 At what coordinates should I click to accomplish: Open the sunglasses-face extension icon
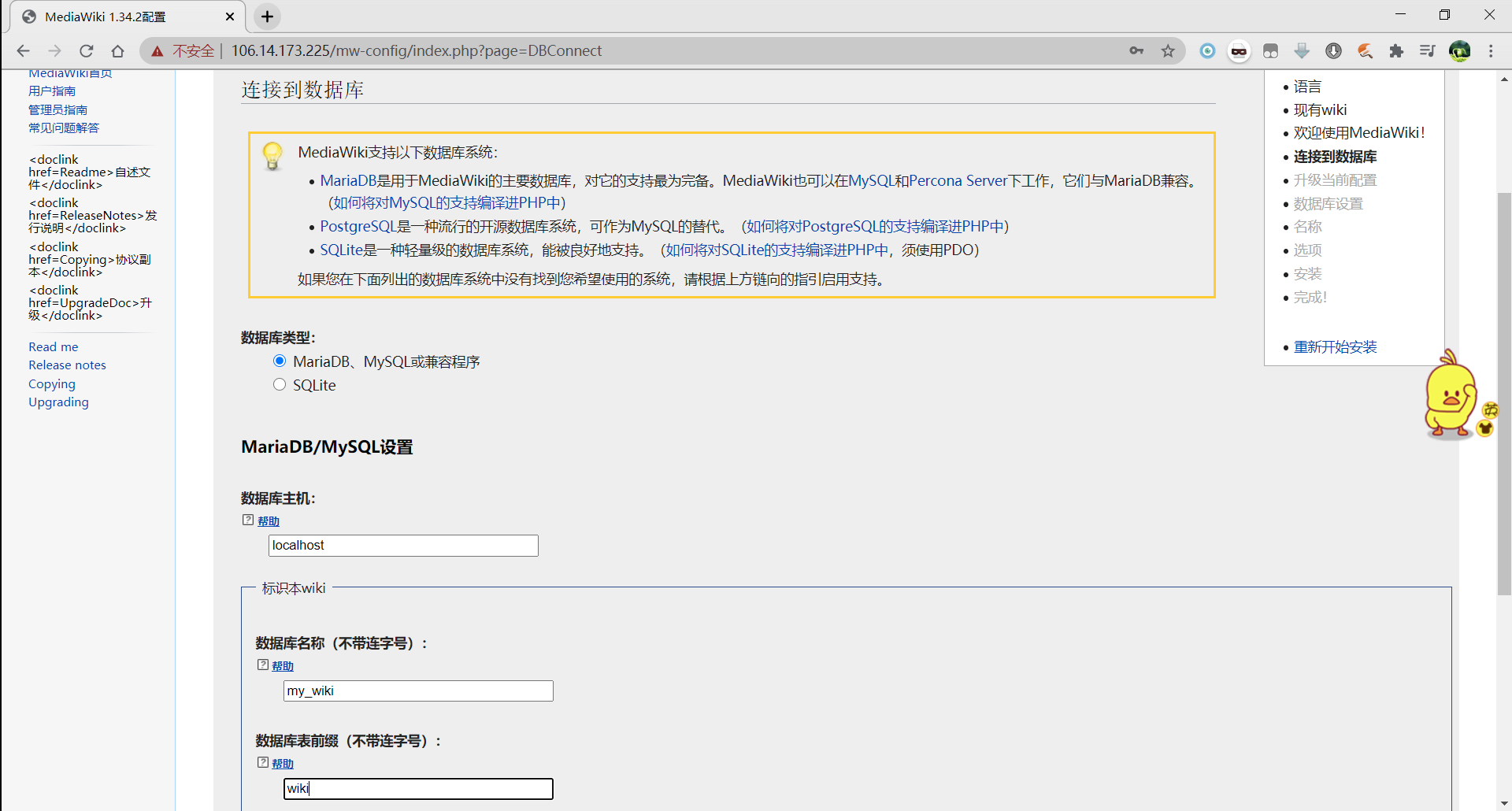click(x=1239, y=51)
